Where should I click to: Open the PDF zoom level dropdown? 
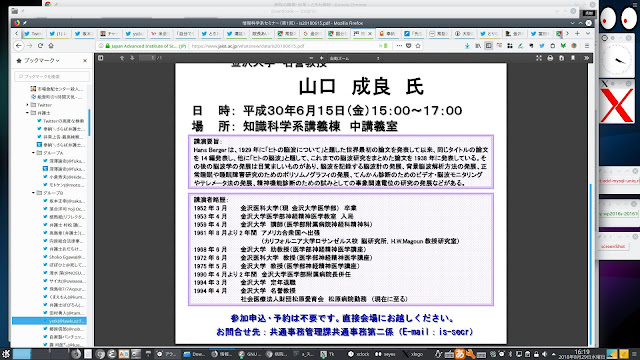click(x=355, y=58)
